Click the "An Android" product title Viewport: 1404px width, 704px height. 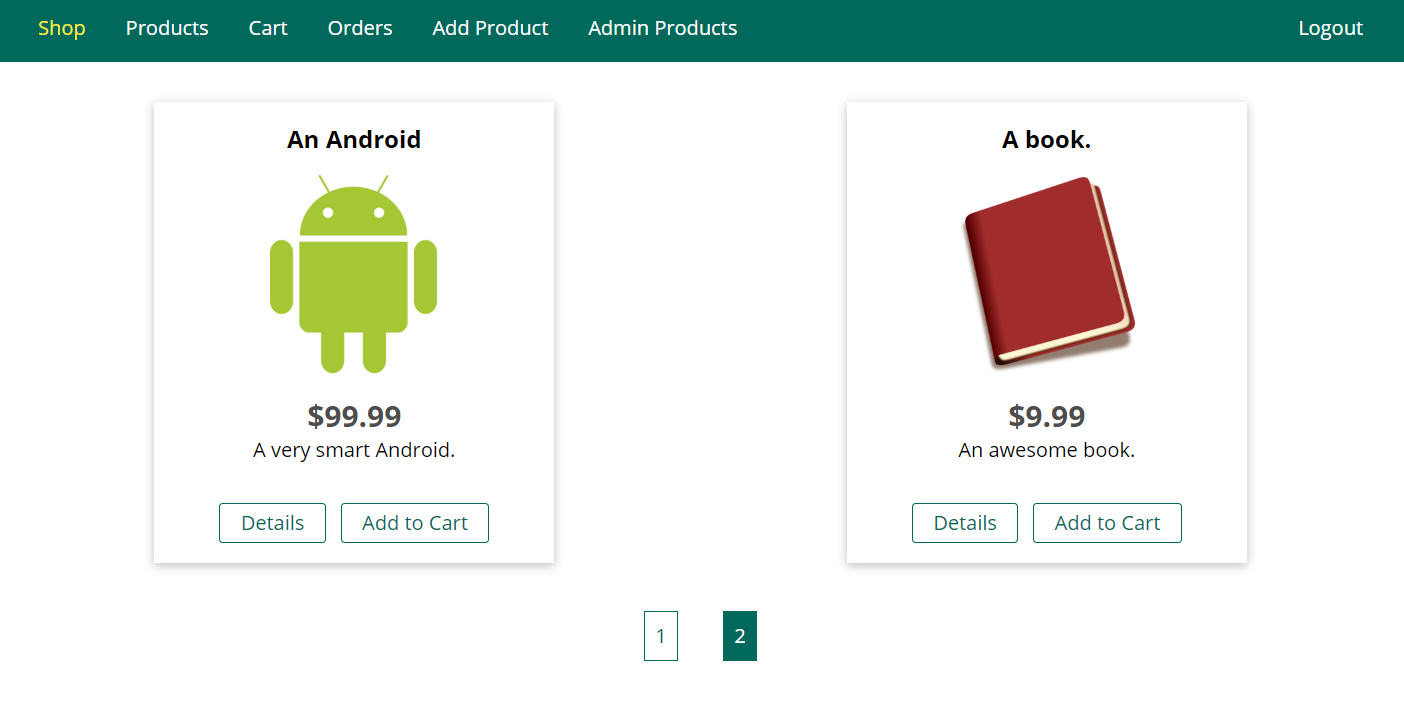pos(353,140)
